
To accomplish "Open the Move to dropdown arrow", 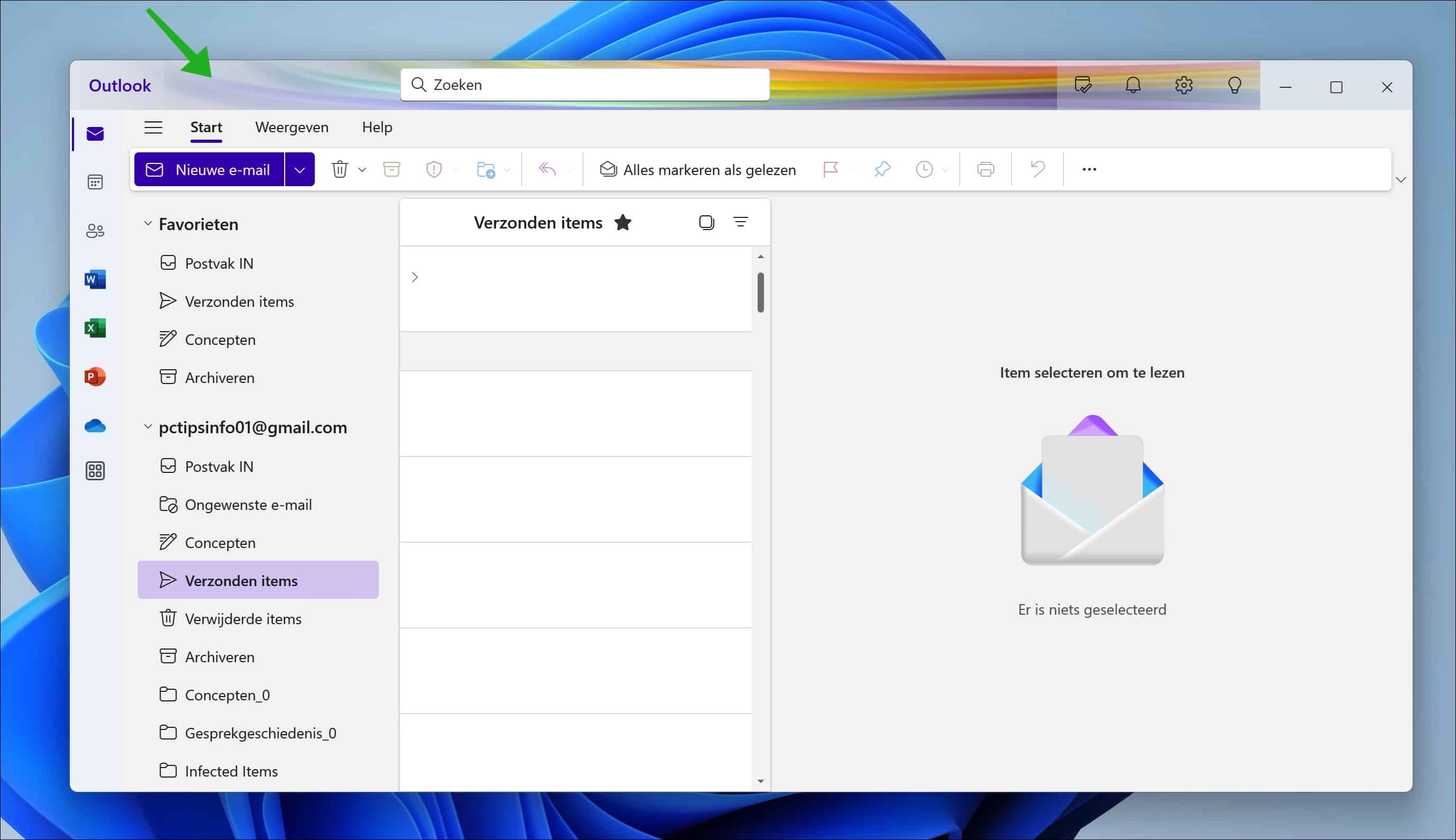I will [x=507, y=170].
